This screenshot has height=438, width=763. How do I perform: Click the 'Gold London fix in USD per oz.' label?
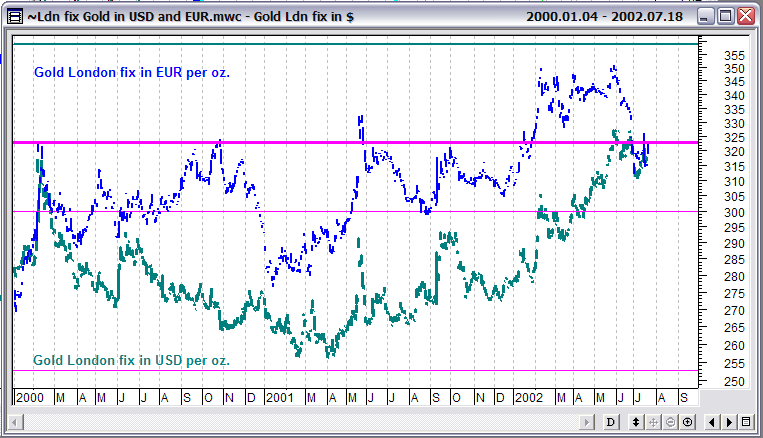coord(131,359)
